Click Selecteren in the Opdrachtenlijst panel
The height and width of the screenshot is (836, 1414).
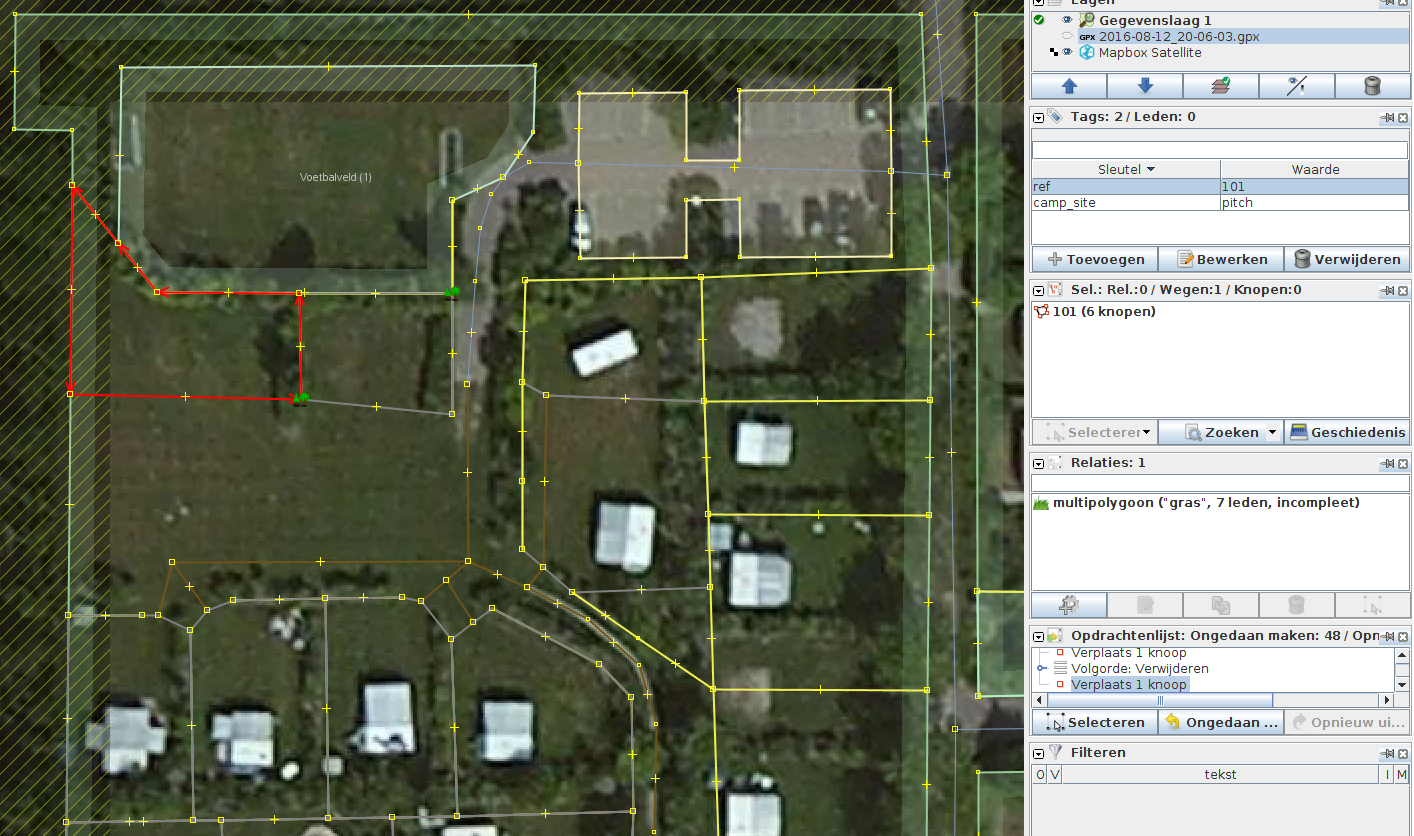(x=1094, y=722)
